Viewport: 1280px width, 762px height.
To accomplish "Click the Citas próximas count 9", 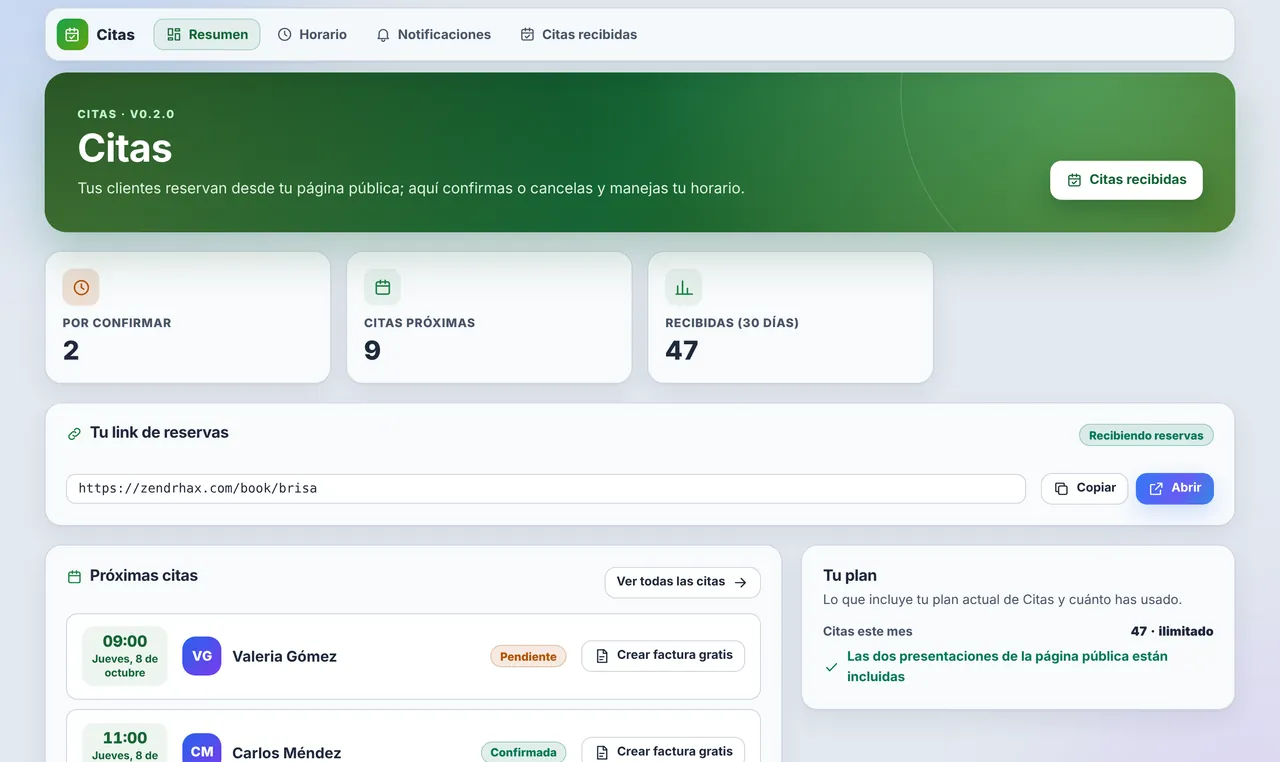I will pos(372,350).
